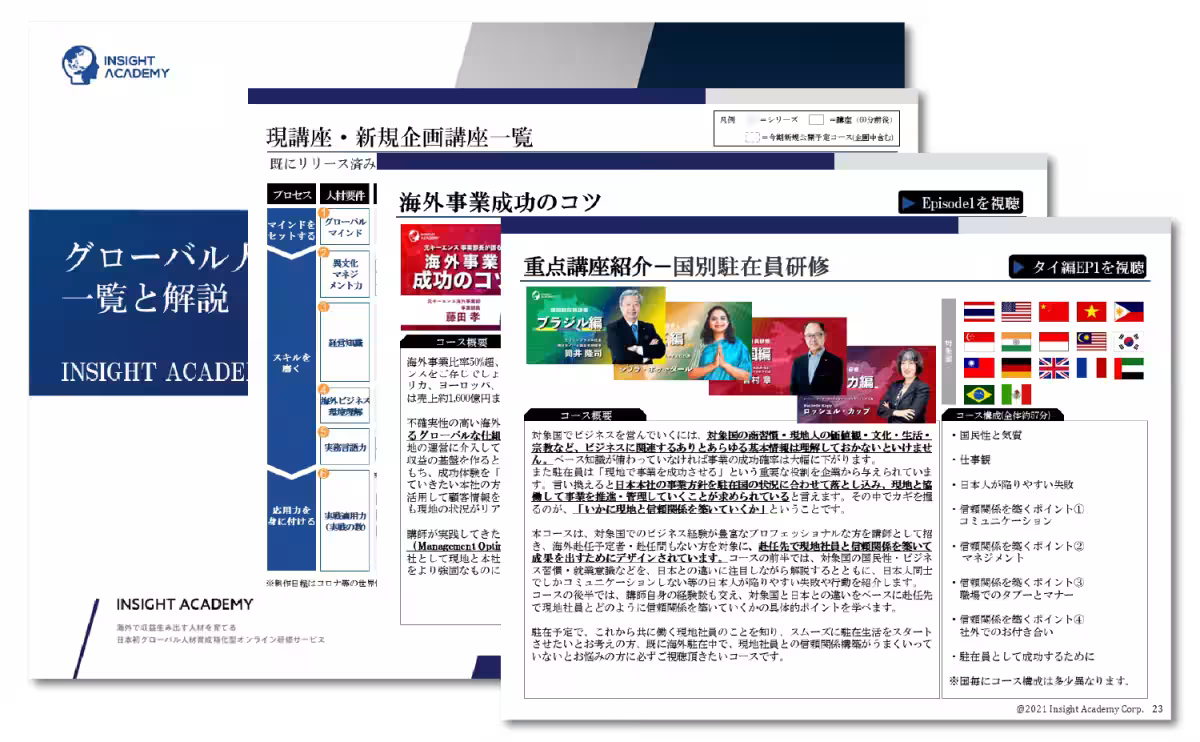Click the China flag icon

point(1054,312)
